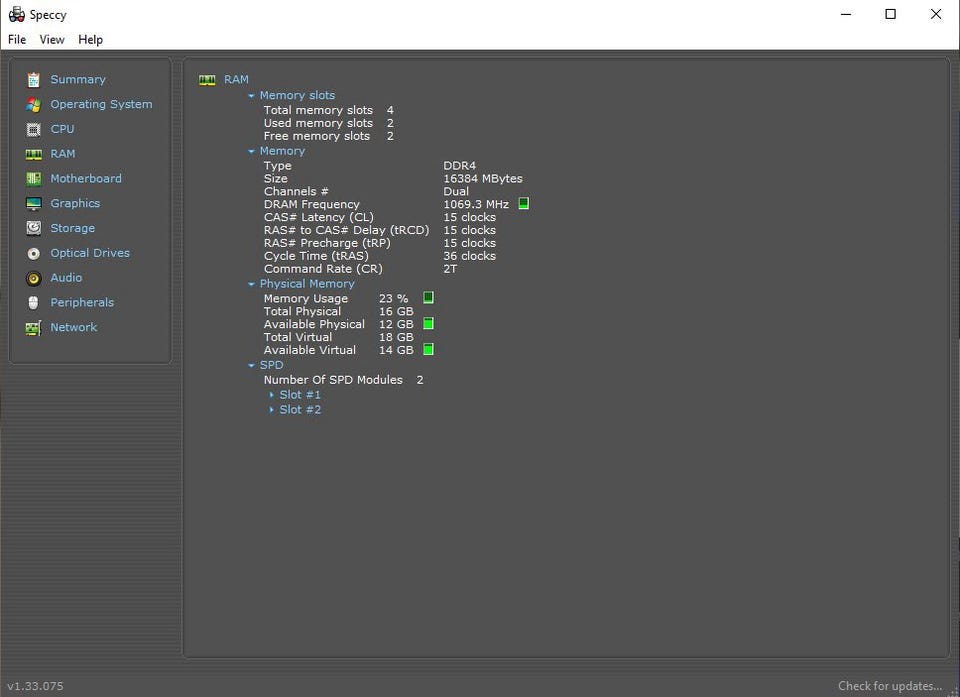This screenshot has height=697, width=960.
Task: Click the Peripherals mouse icon
Action: (34, 303)
